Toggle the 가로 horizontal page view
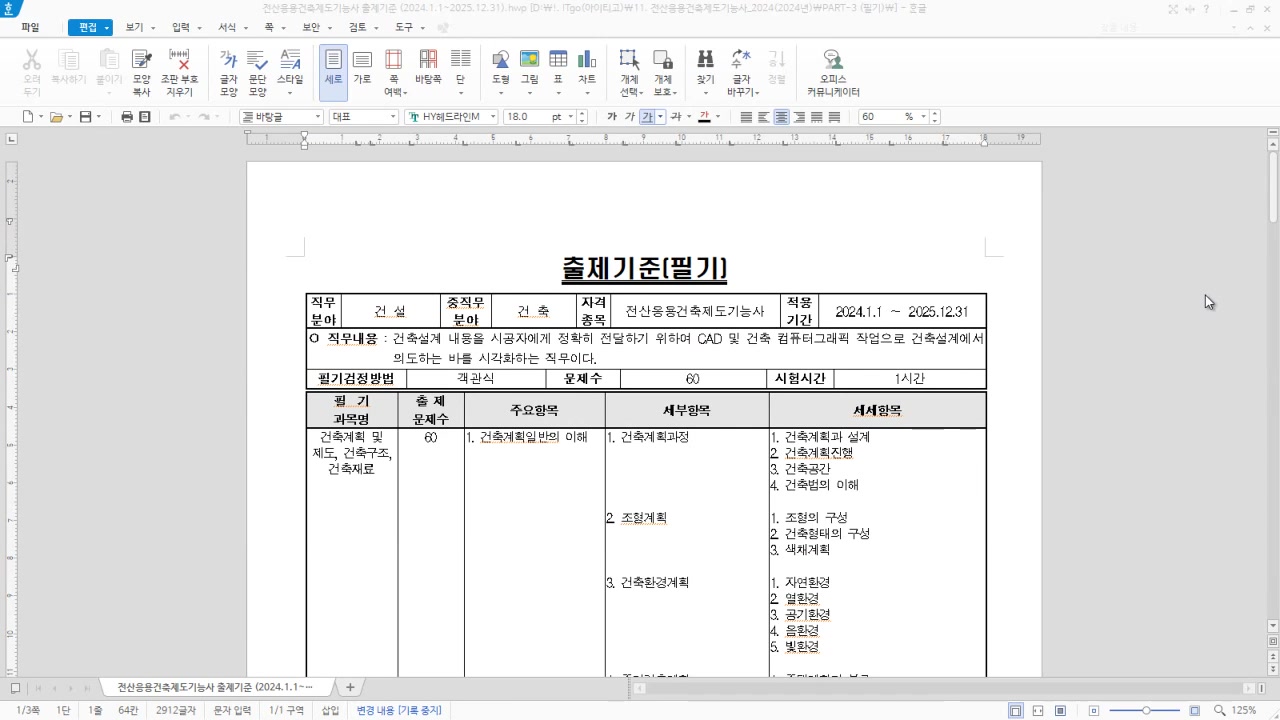The height and width of the screenshot is (720, 1280). tap(362, 64)
